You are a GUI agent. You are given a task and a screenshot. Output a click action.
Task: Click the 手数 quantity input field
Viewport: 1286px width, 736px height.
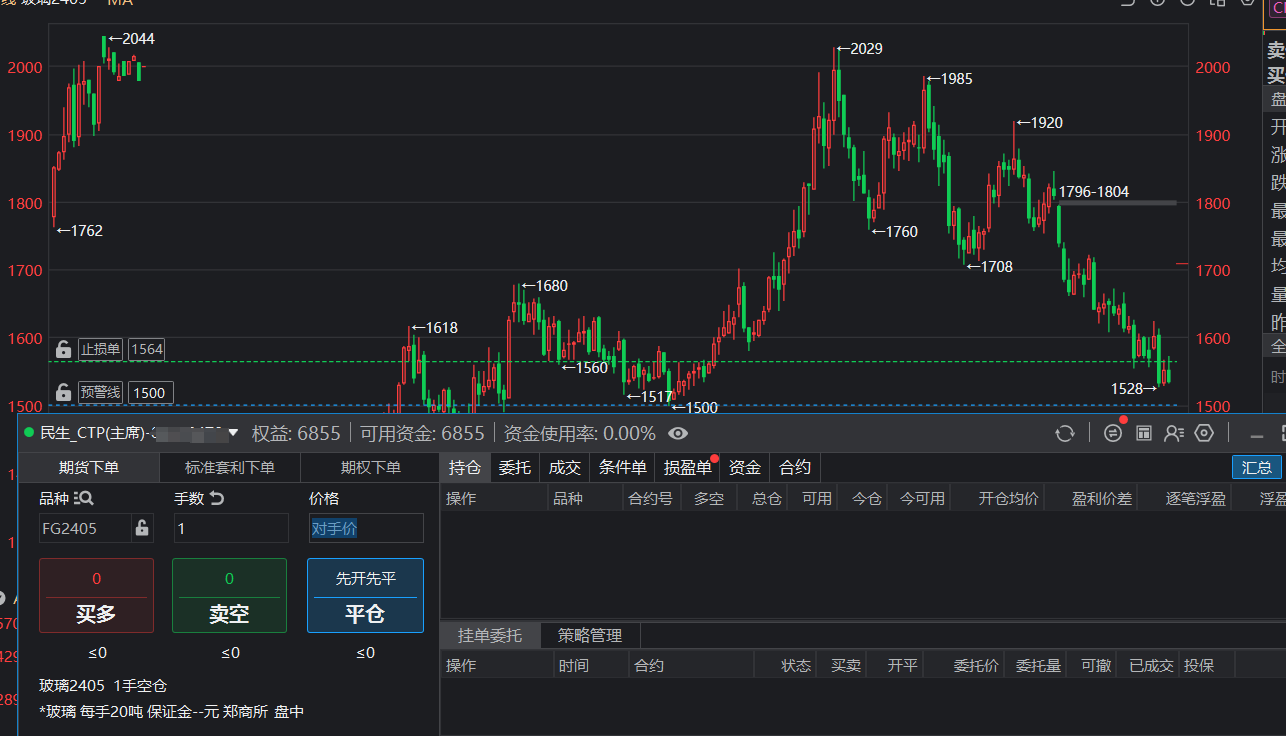(231, 528)
